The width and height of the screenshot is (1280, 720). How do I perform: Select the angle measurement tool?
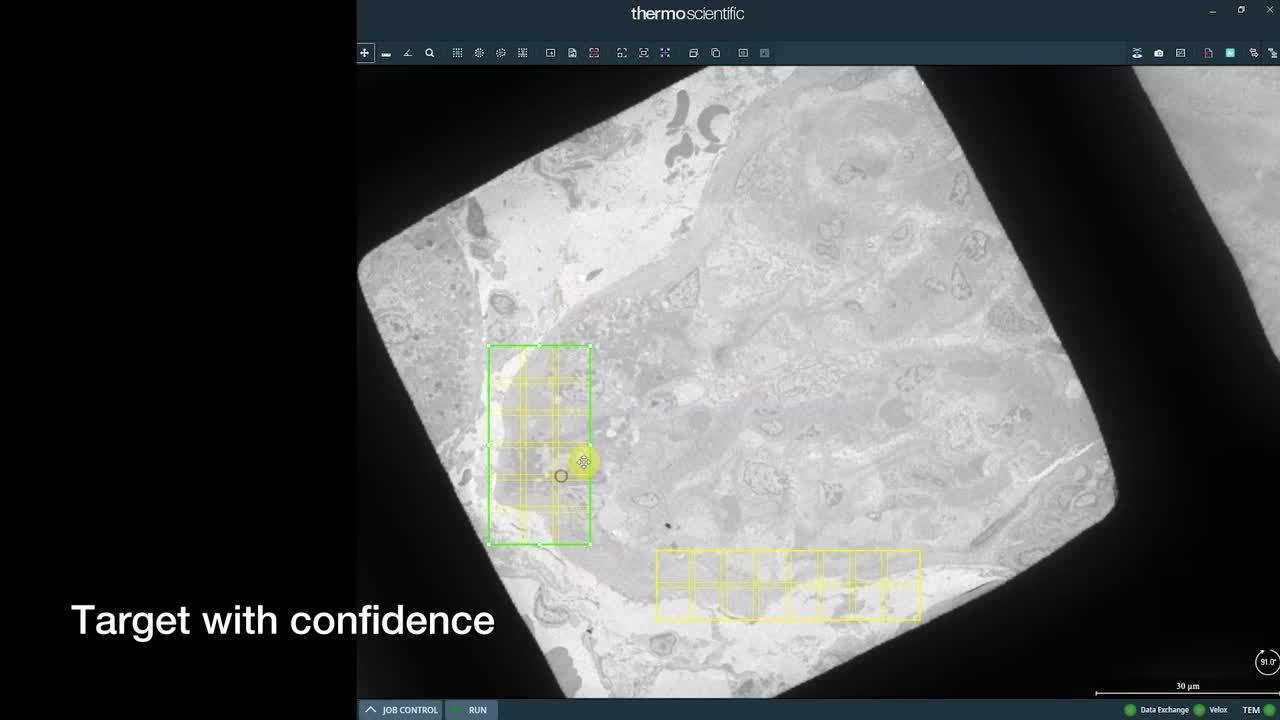(x=408, y=53)
